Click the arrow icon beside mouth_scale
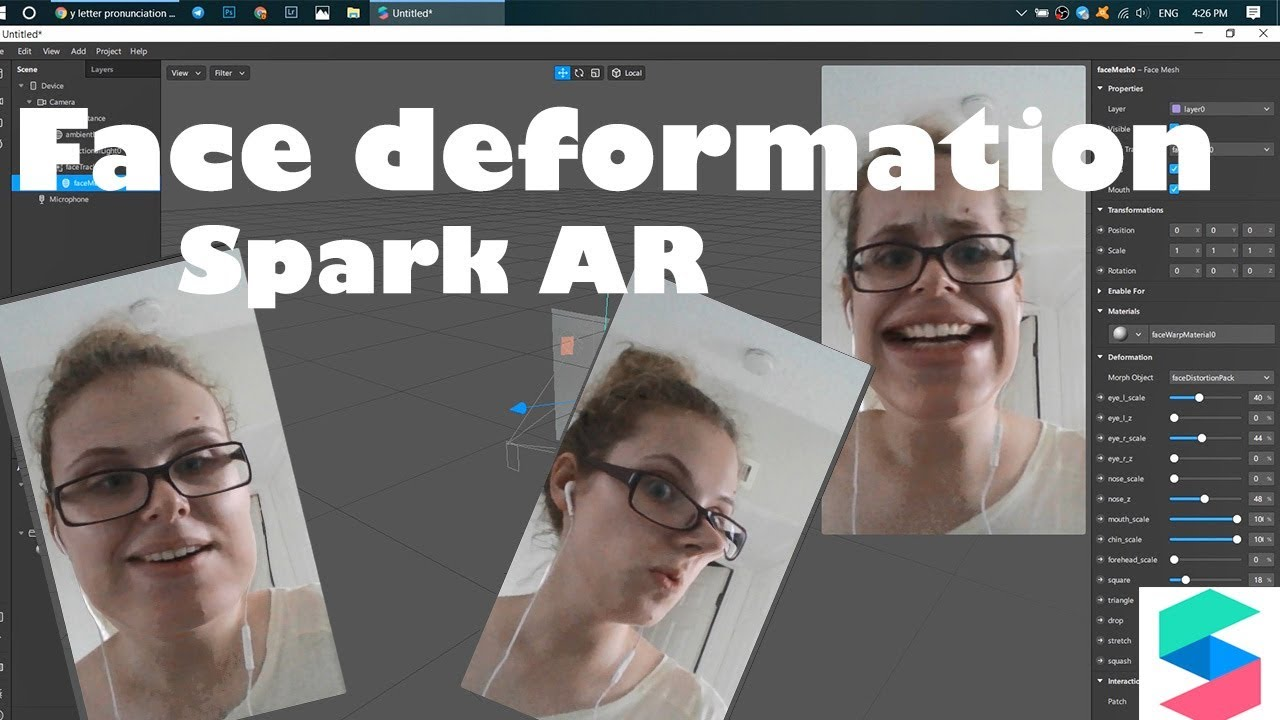This screenshot has height=720, width=1280. coord(1101,520)
